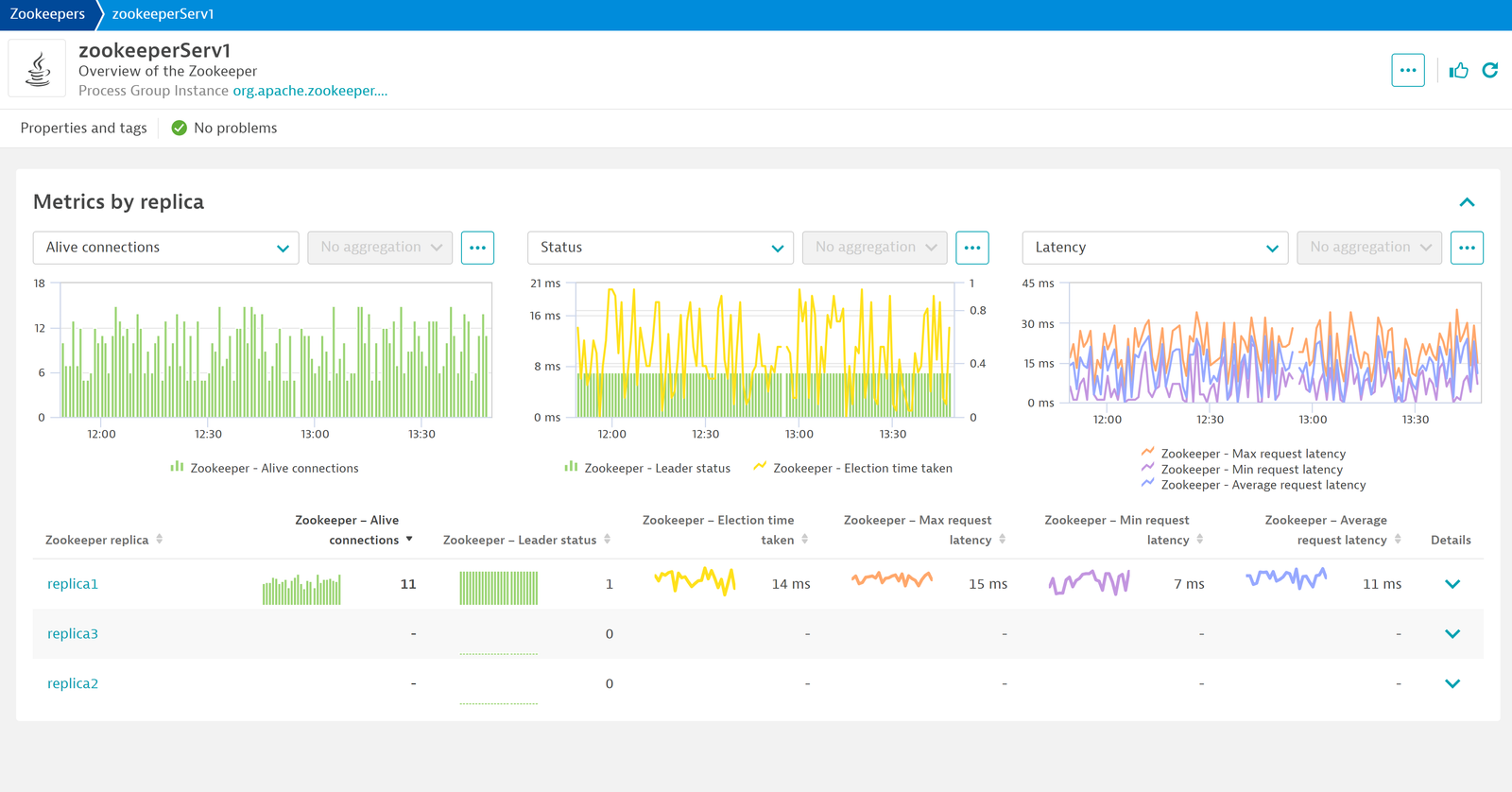The image size is (1512, 792).
Task: Sort by Min request latency column
Action: coord(1124,530)
